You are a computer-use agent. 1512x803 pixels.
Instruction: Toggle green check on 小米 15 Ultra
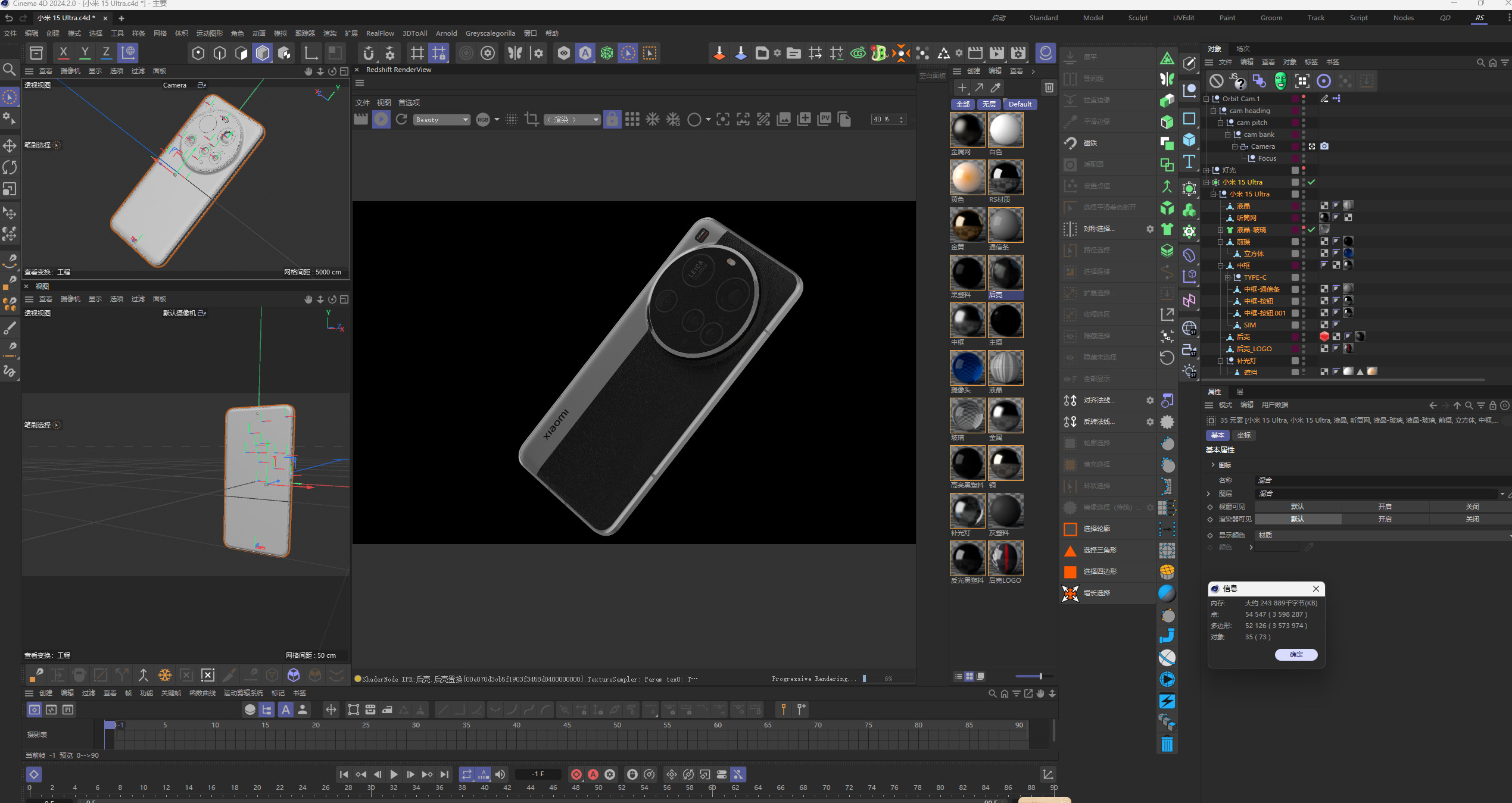pyautogui.click(x=1312, y=182)
